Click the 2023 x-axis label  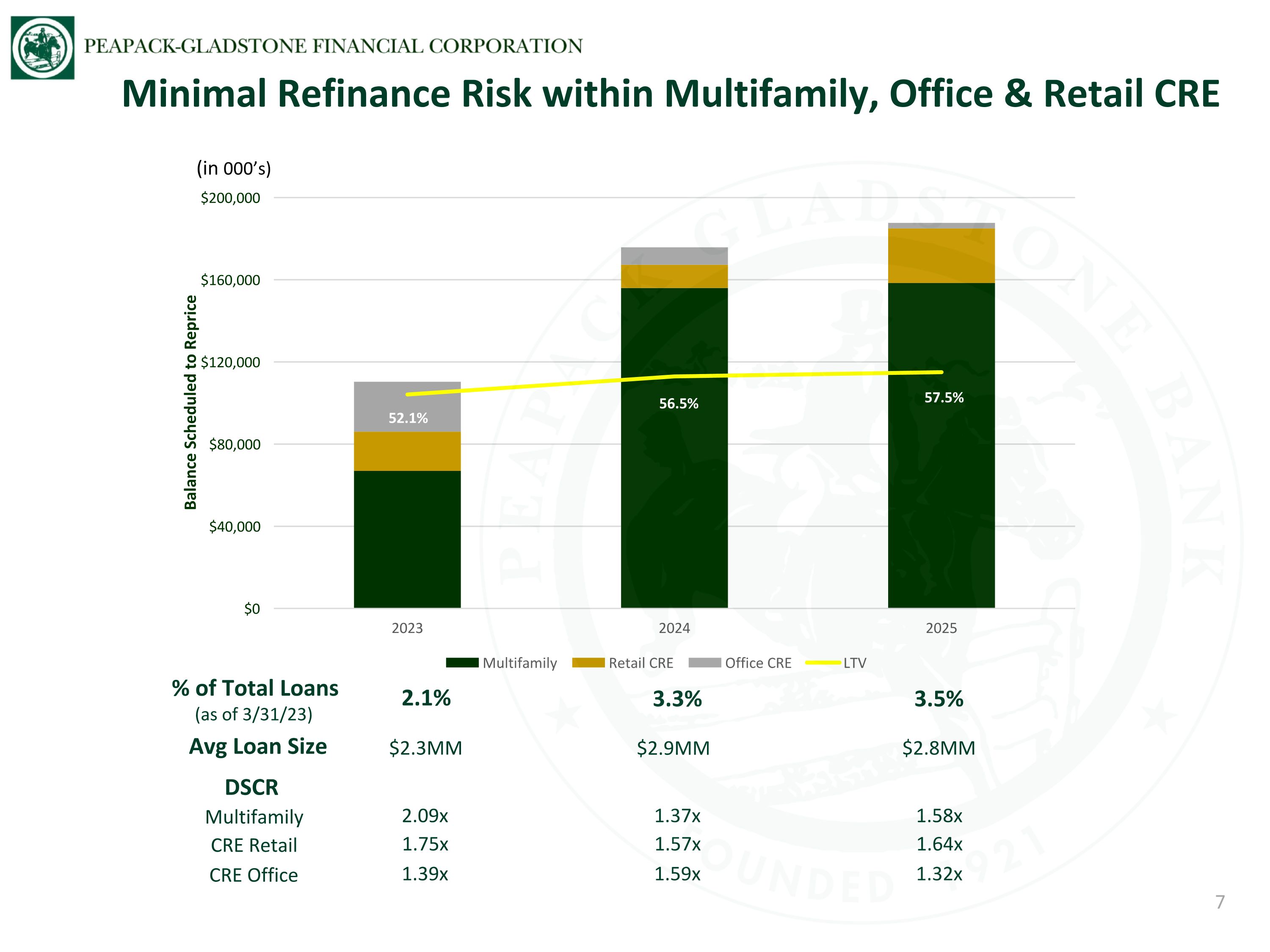407,628
